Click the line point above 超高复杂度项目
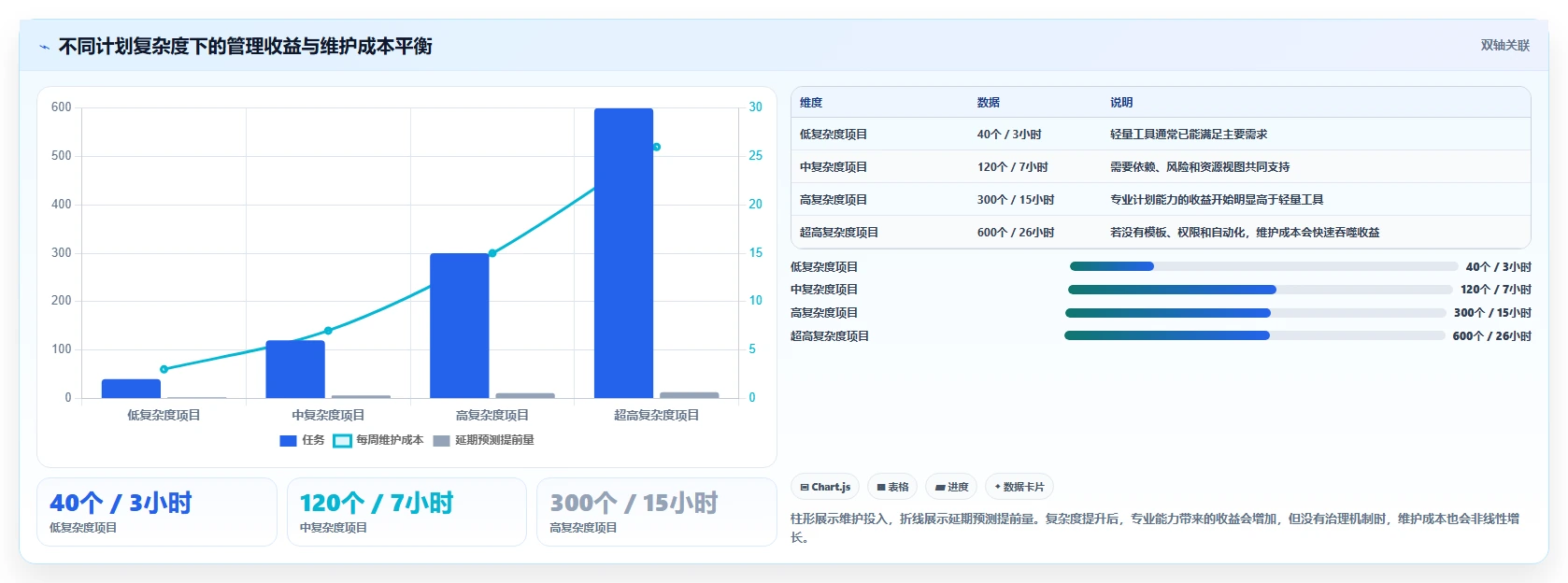The width and height of the screenshot is (1568, 583). [657, 147]
